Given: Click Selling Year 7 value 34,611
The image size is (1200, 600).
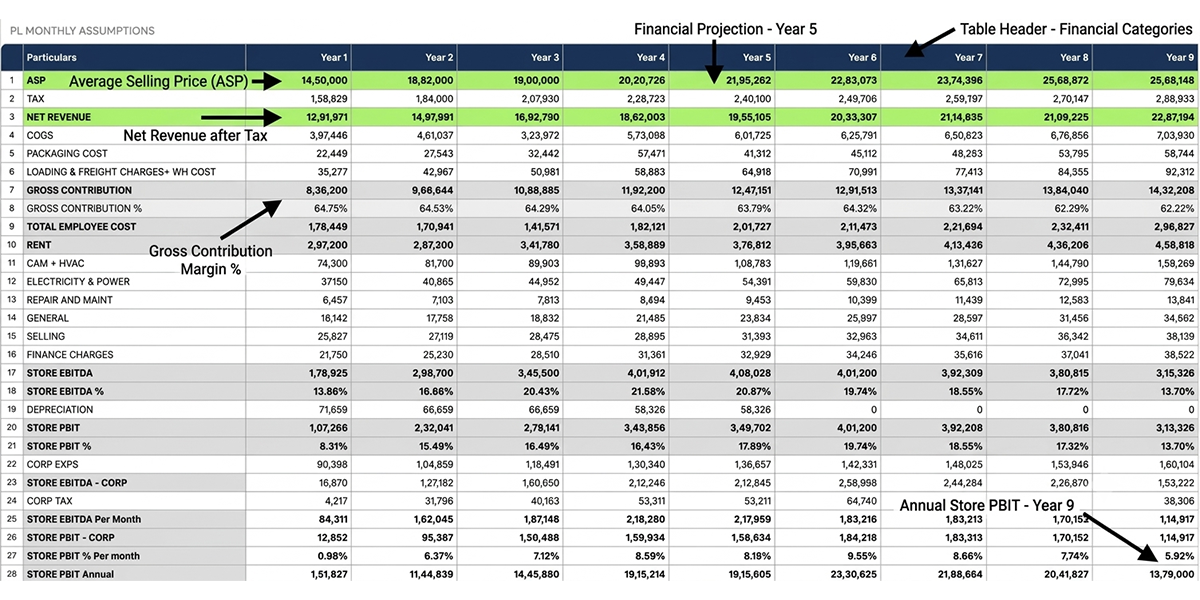Looking at the screenshot, I should click(x=966, y=337).
